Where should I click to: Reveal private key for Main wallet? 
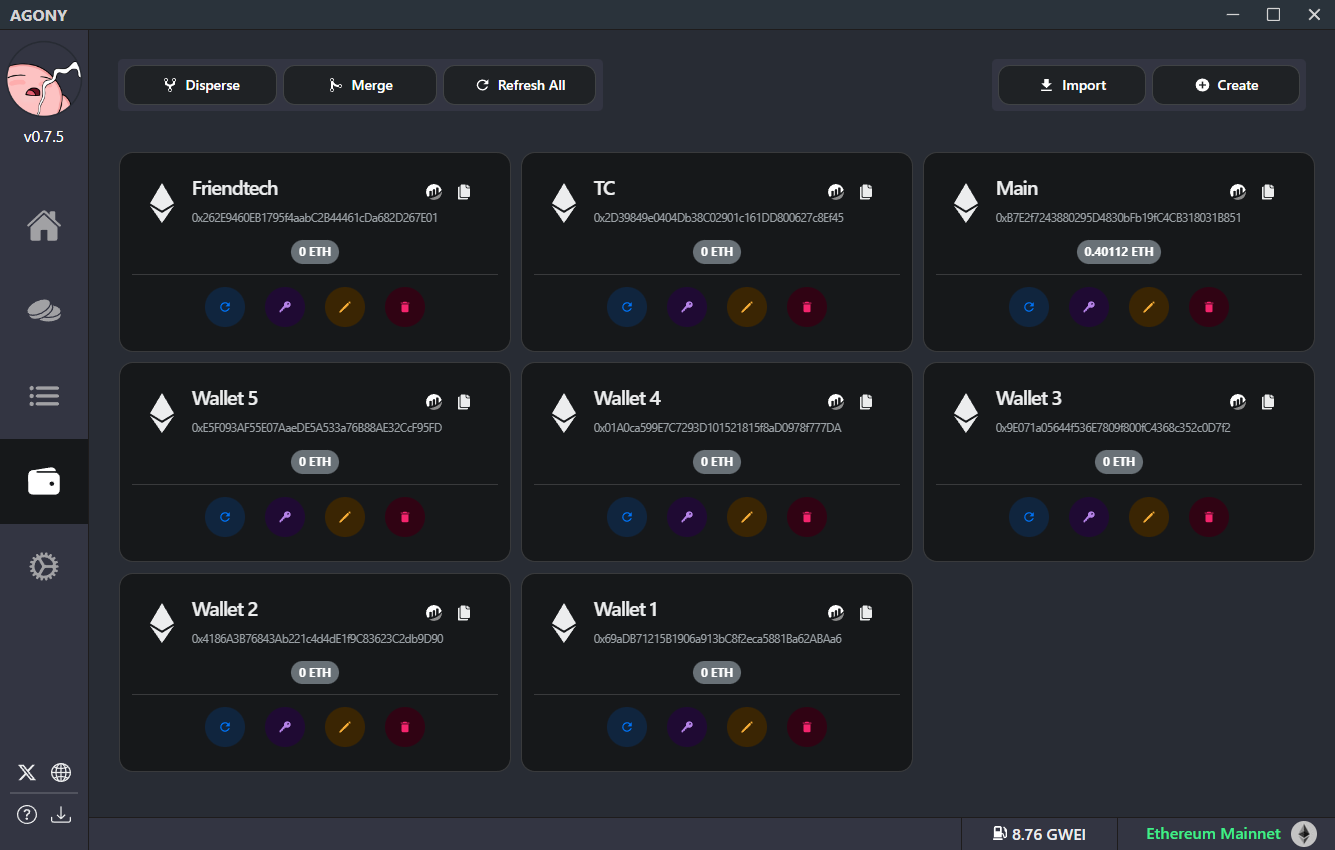pyautogui.click(x=1089, y=307)
